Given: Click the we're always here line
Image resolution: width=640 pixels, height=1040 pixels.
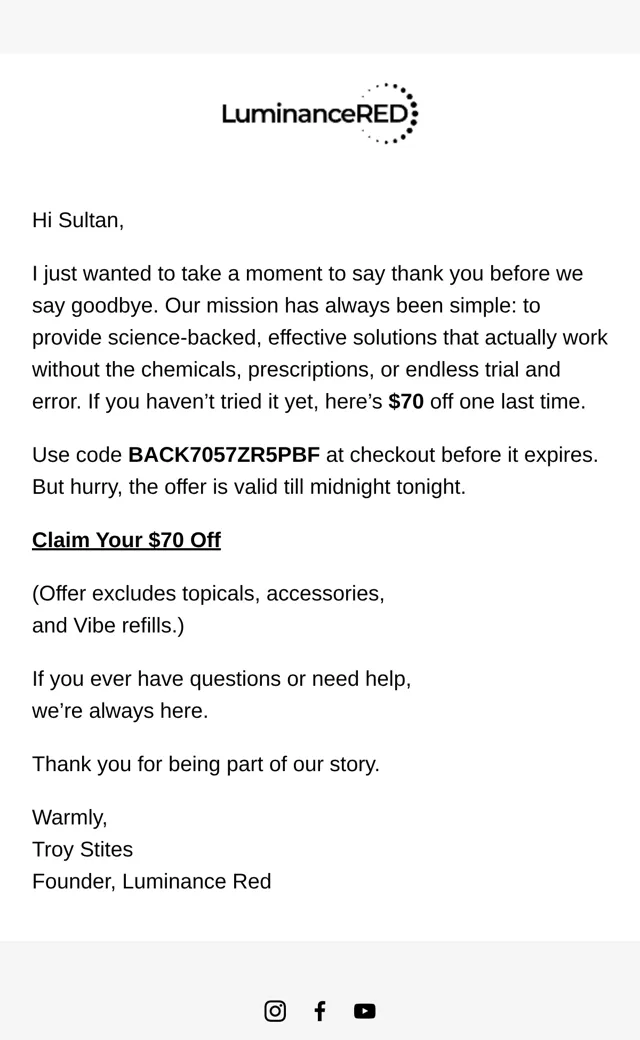Looking at the screenshot, I should 120,710.
